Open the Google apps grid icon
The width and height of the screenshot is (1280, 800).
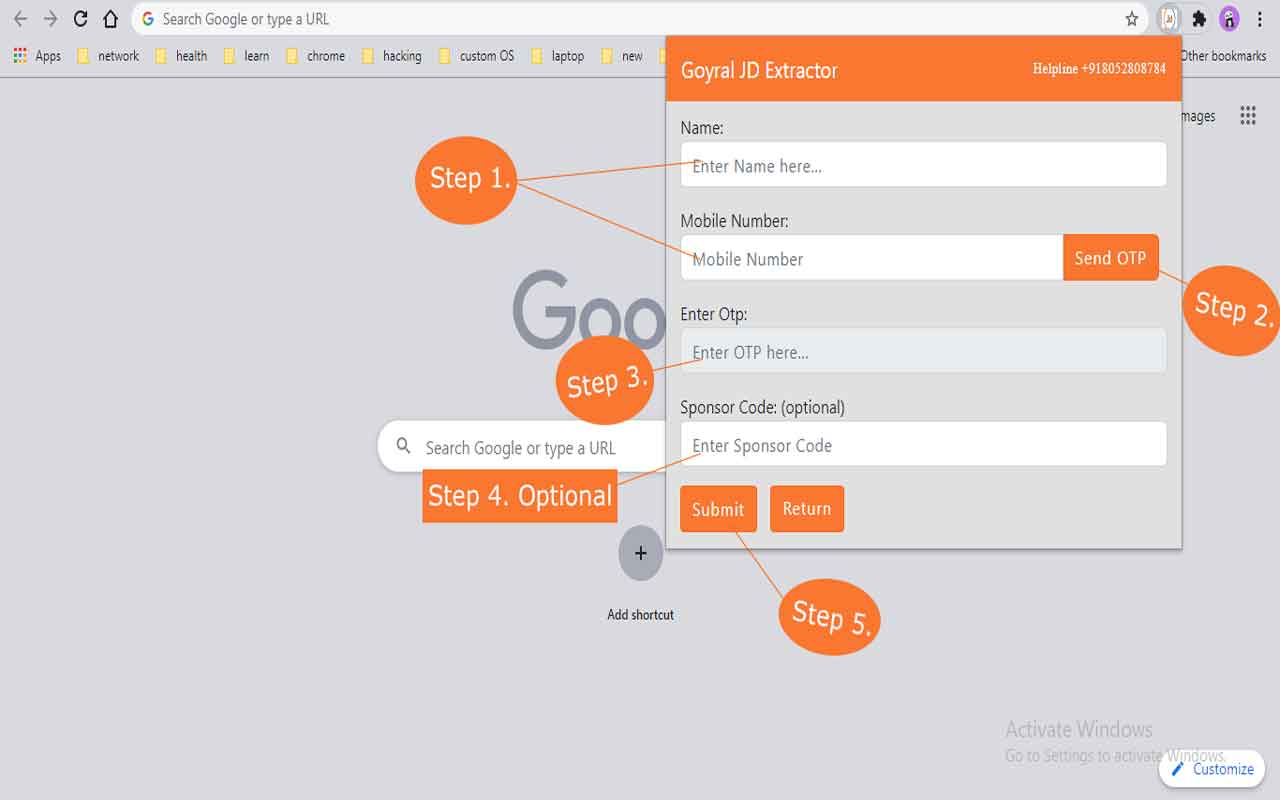click(x=1248, y=116)
